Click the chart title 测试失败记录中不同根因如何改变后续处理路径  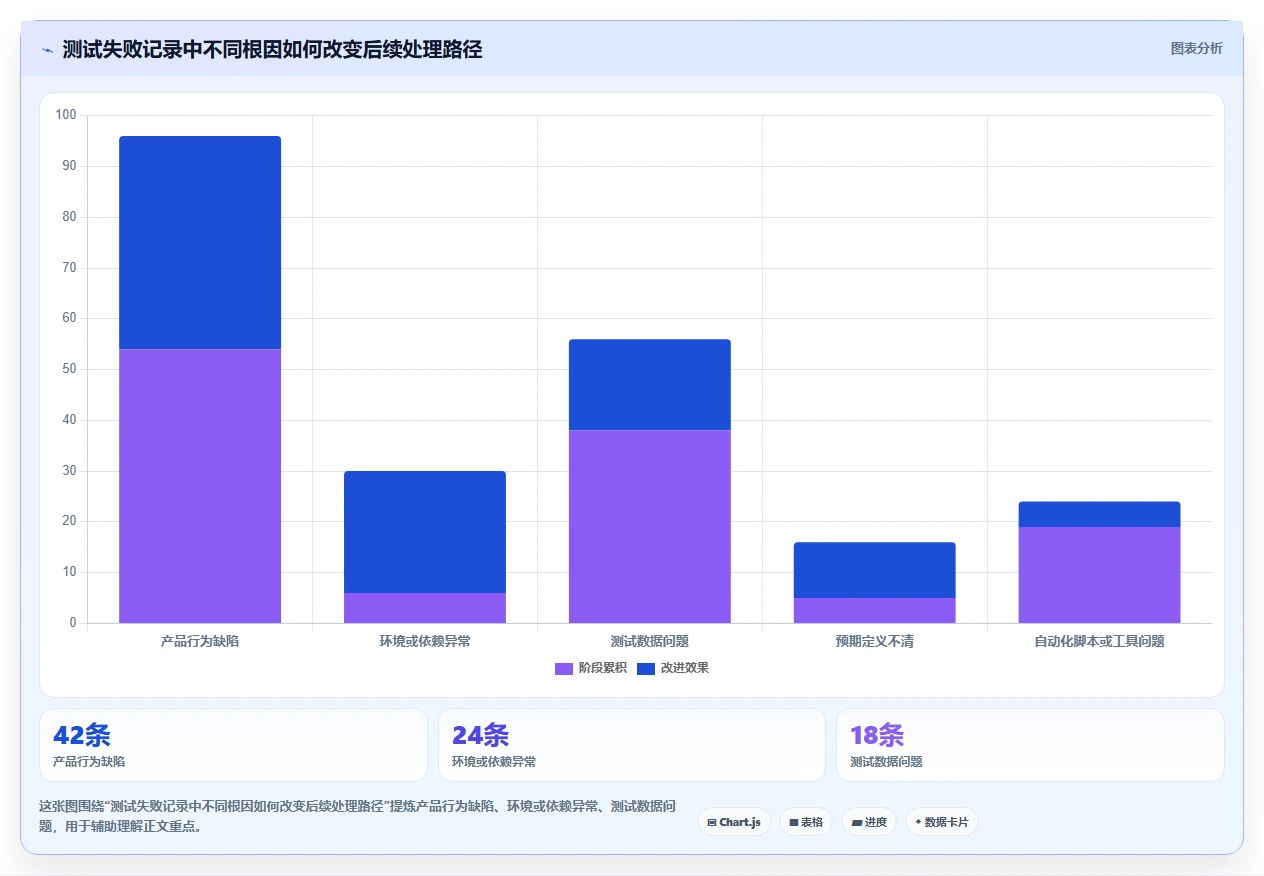pyautogui.click(x=272, y=49)
